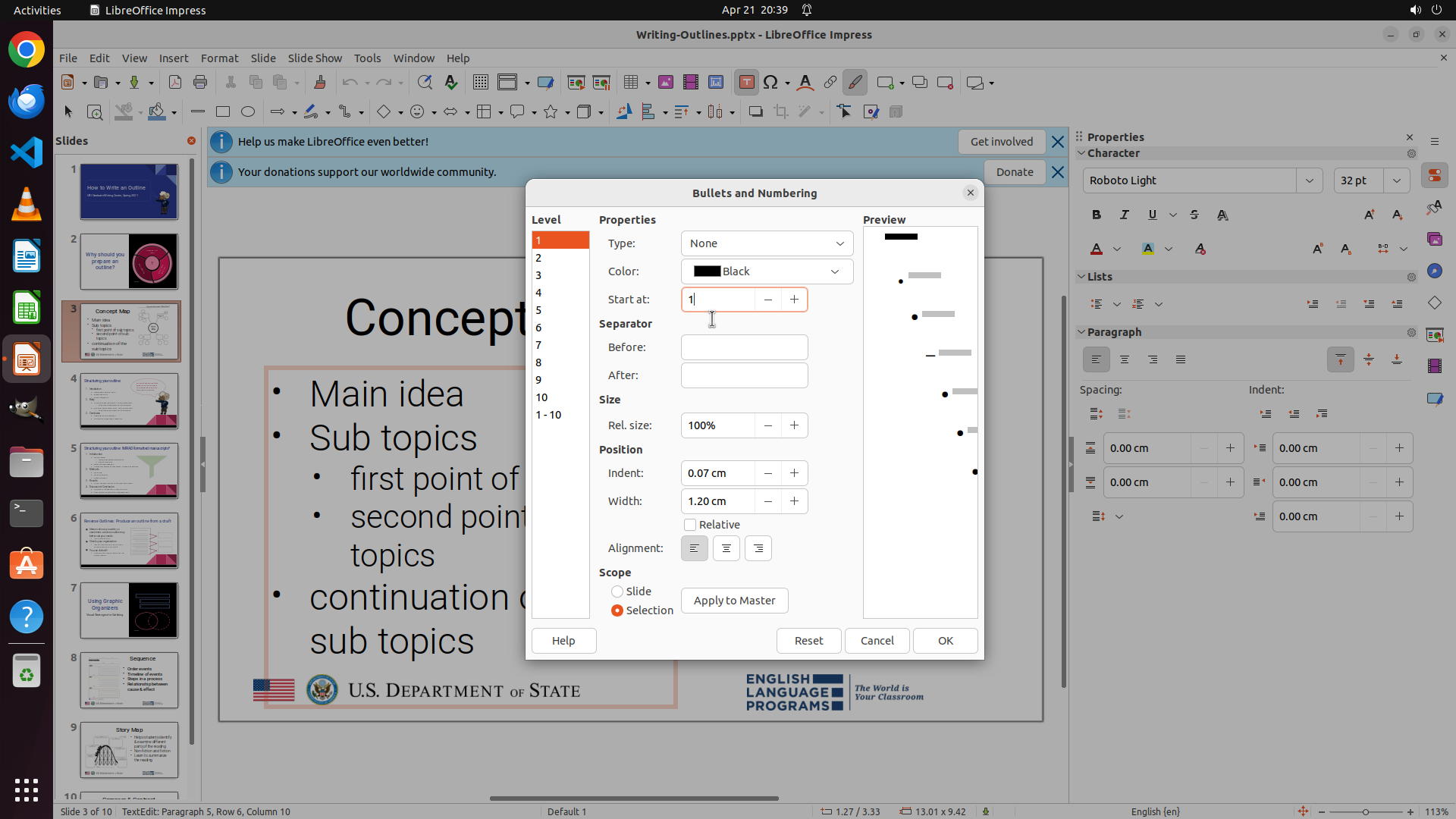Select the slide 4 thumbnail in the Slides panel
Image resolution: width=1456 pixels, height=819 pixels.
point(129,401)
